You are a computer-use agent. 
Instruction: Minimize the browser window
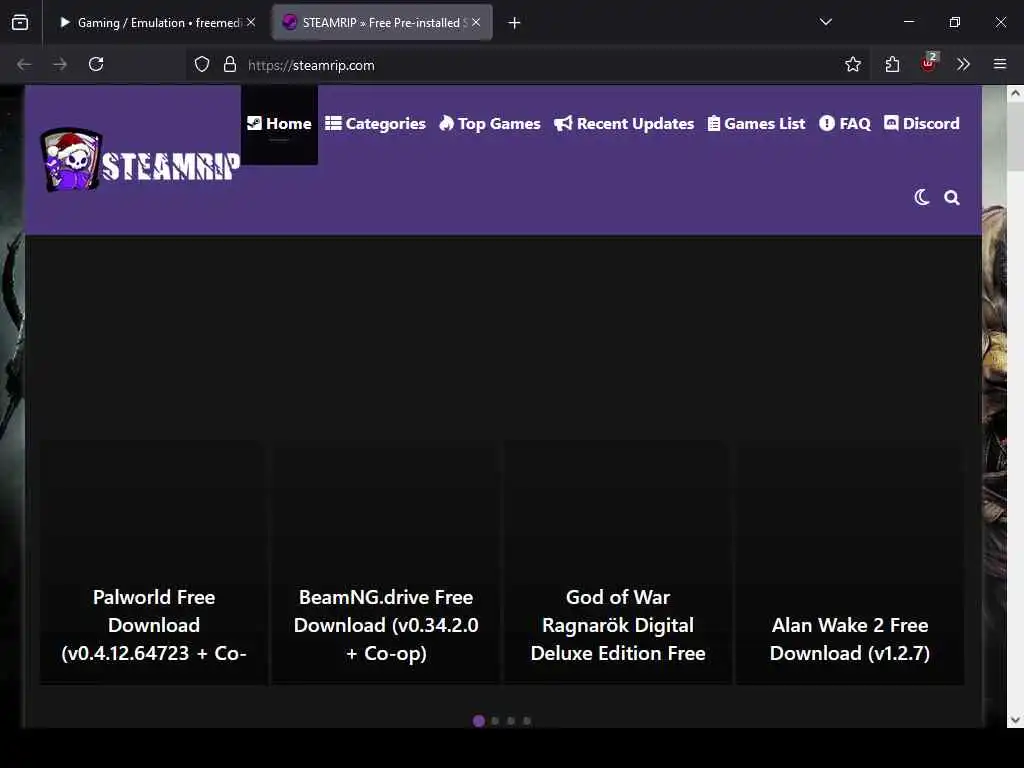[908, 22]
